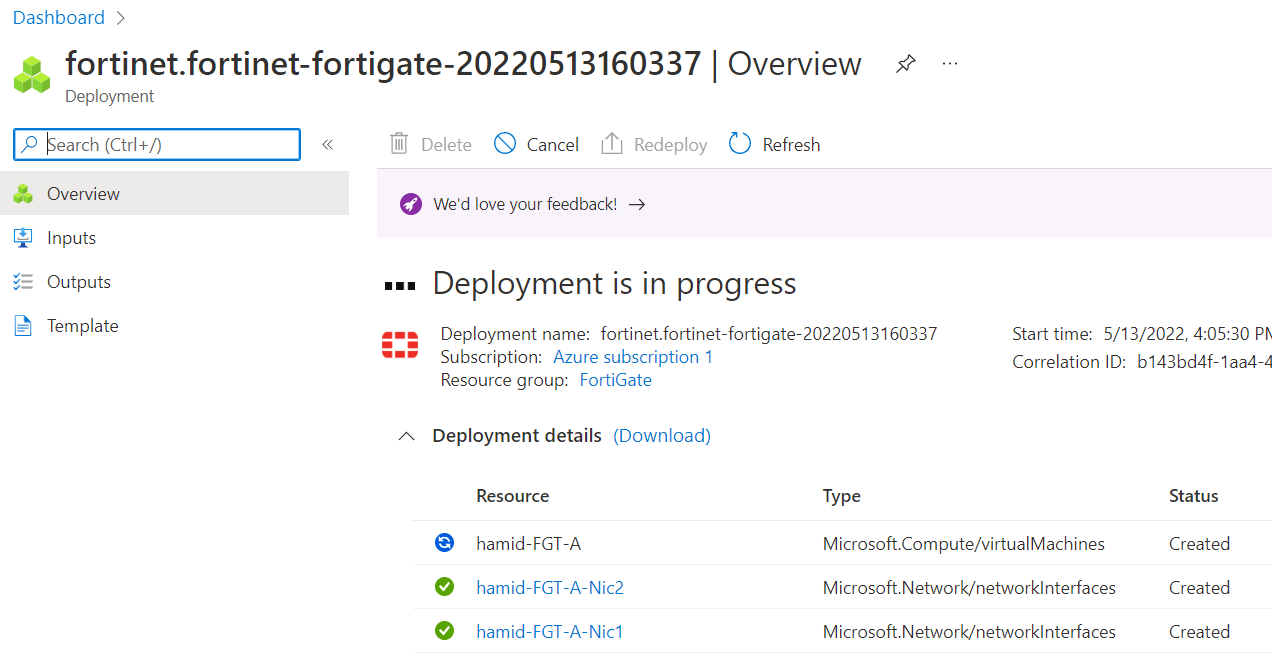Click the deployment name value text
Viewport: 1272px width, 653px height.
coord(769,334)
